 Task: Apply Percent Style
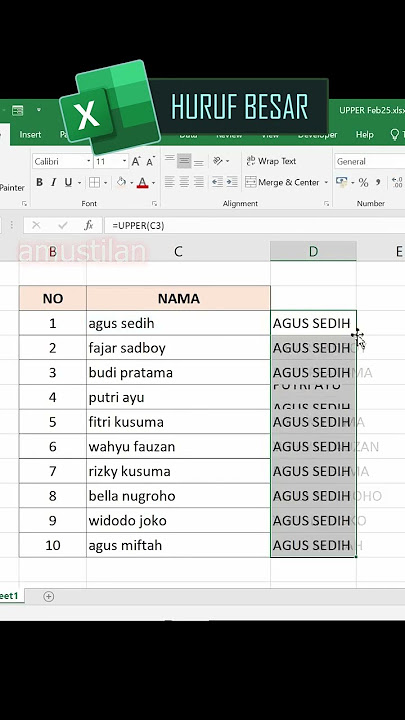click(363, 183)
